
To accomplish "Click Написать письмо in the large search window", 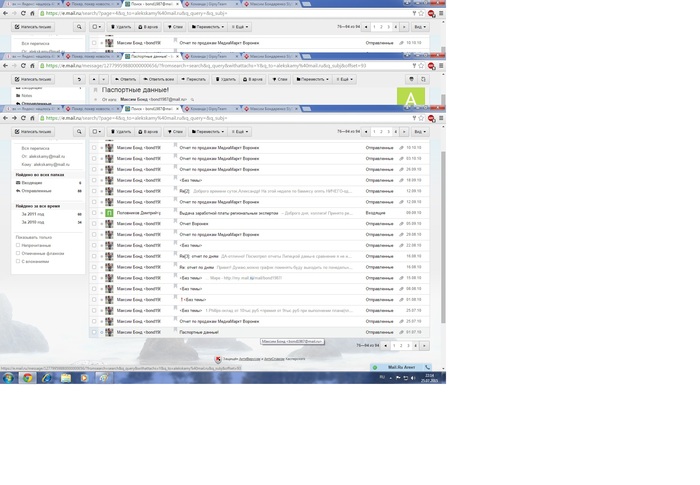I will (33, 132).
